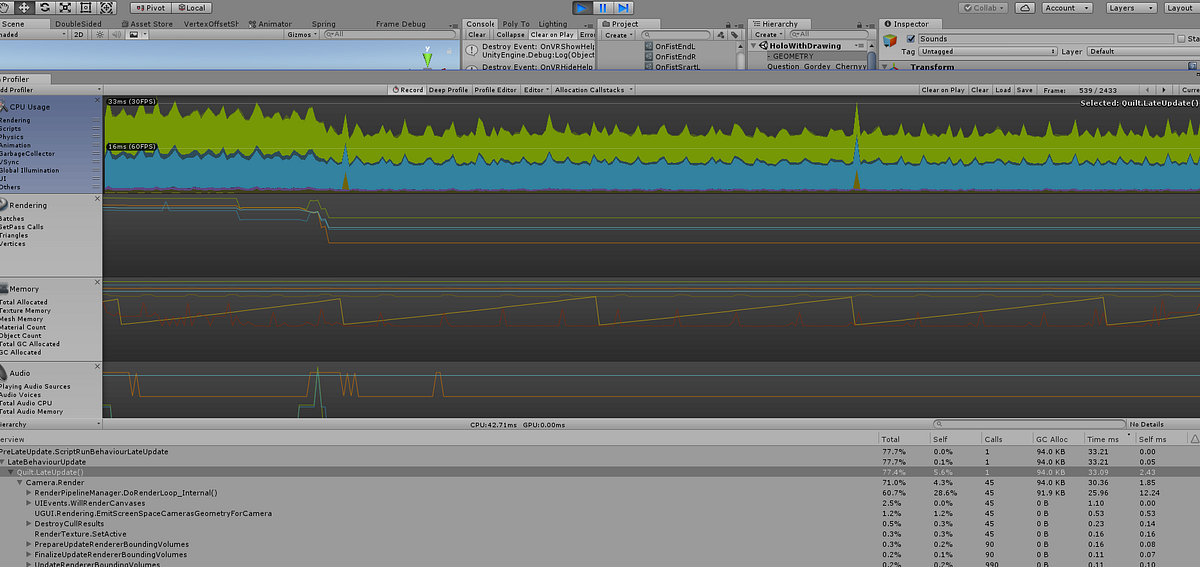The height and width of the screenshot is (567, 1200).
Task: Open the Project panel Create dropdown
Action: pos(619,35)
